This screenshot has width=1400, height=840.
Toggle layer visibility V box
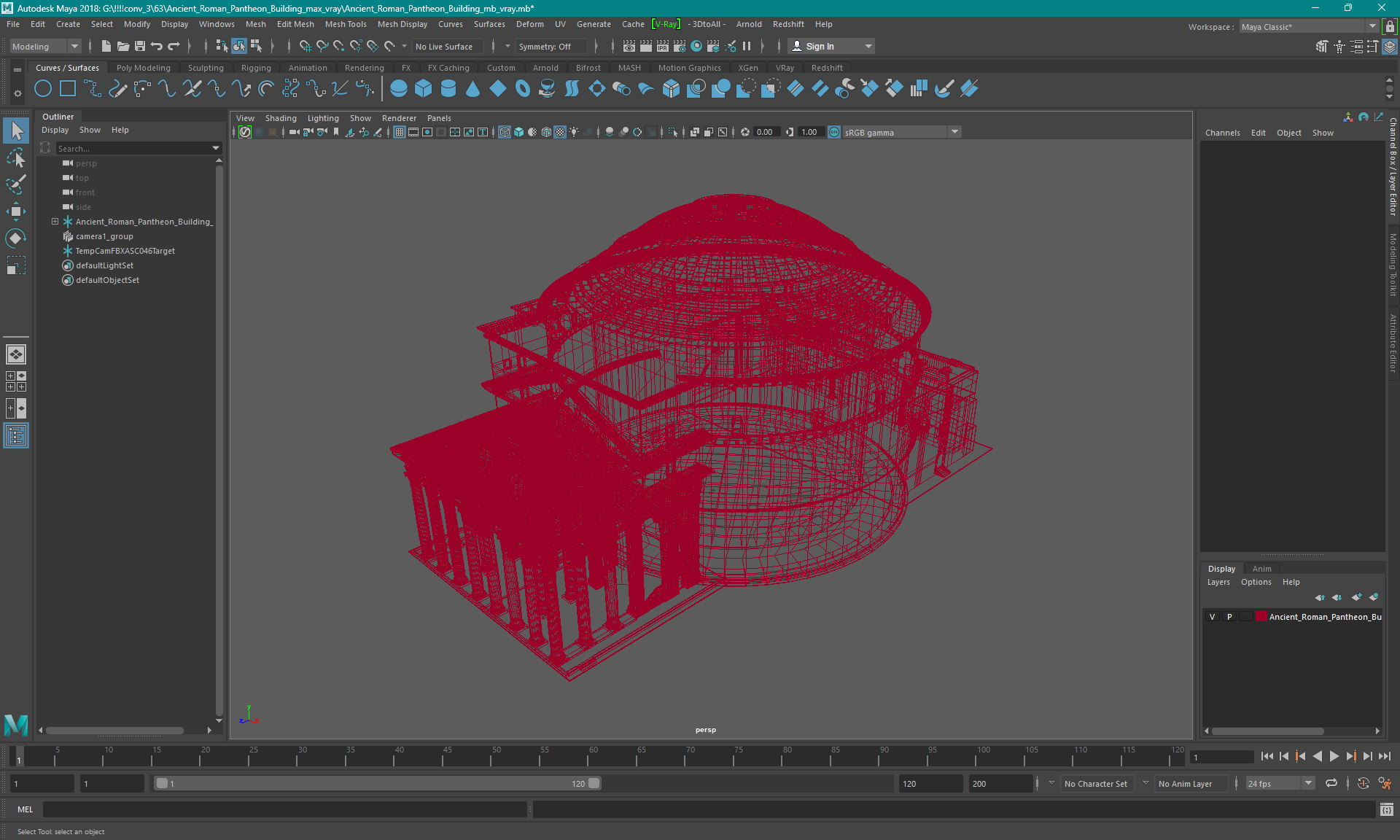pyautogui.click(x=1212, y=617)
